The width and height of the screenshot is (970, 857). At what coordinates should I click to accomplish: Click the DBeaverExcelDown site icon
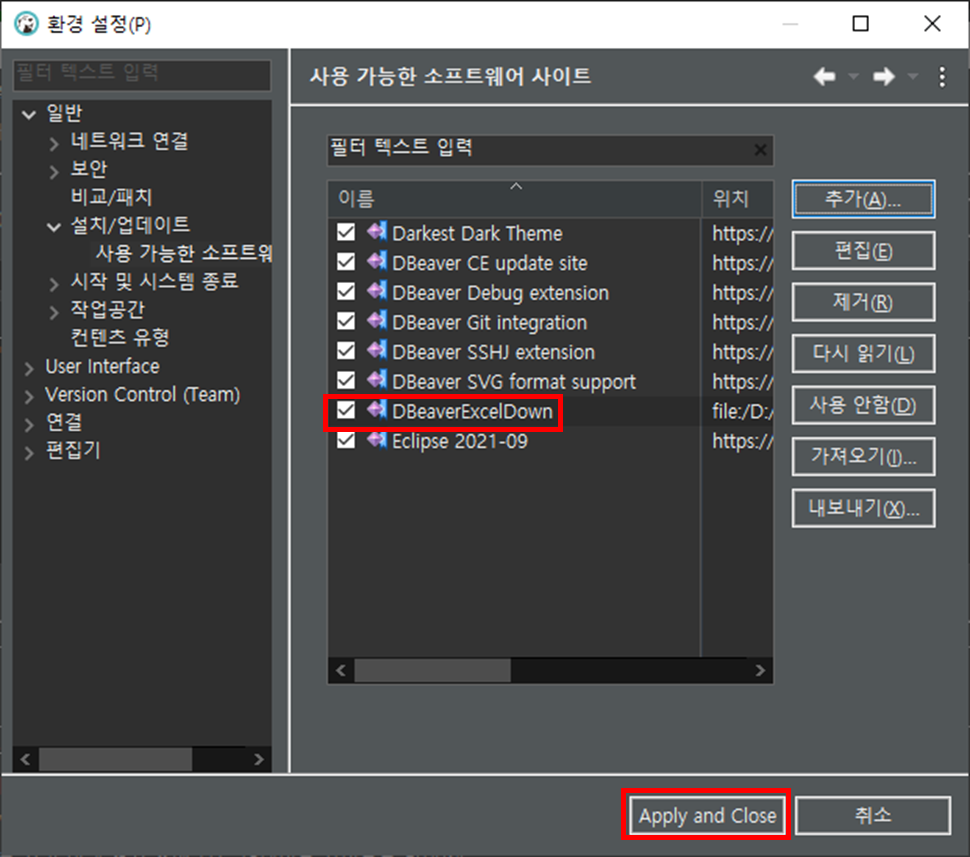[377, 410]
